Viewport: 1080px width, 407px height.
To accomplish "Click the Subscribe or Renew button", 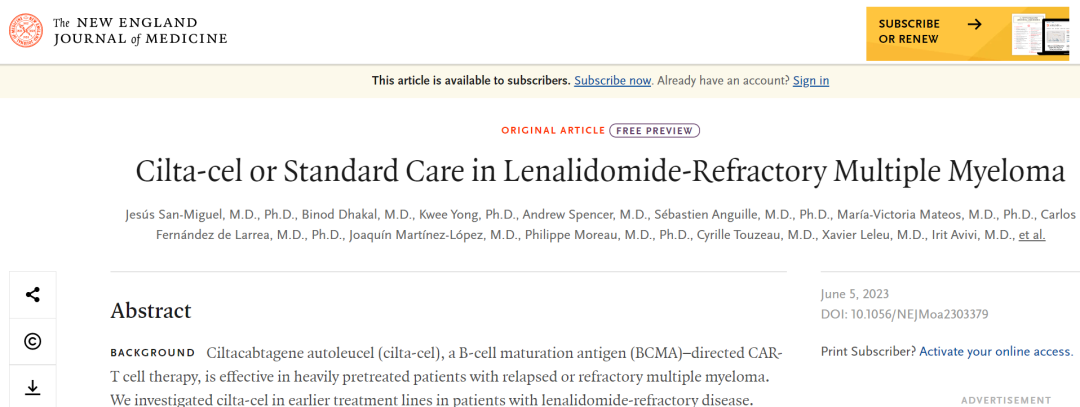I will (968, 34).
